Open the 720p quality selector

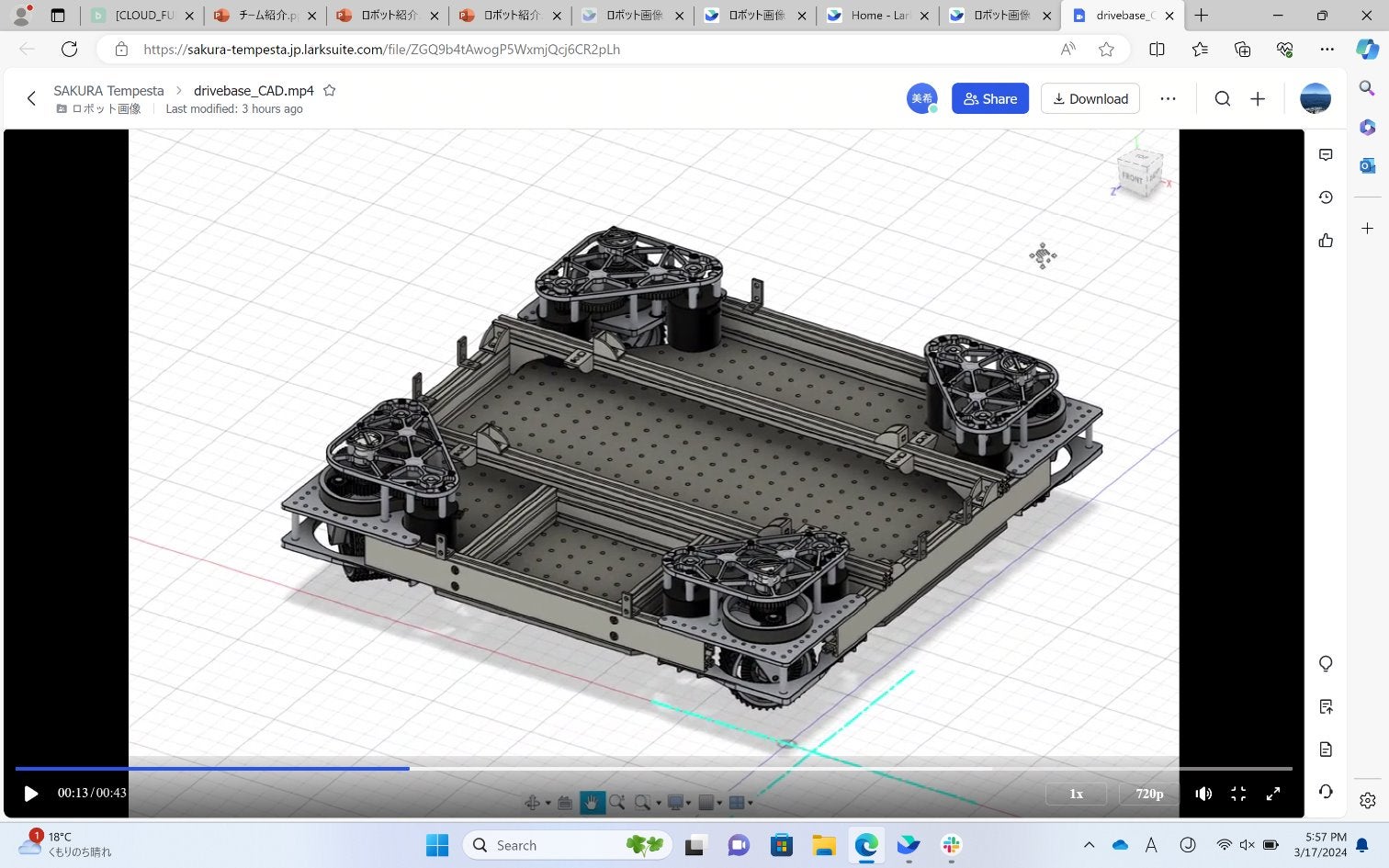(x=1149, y=794)
